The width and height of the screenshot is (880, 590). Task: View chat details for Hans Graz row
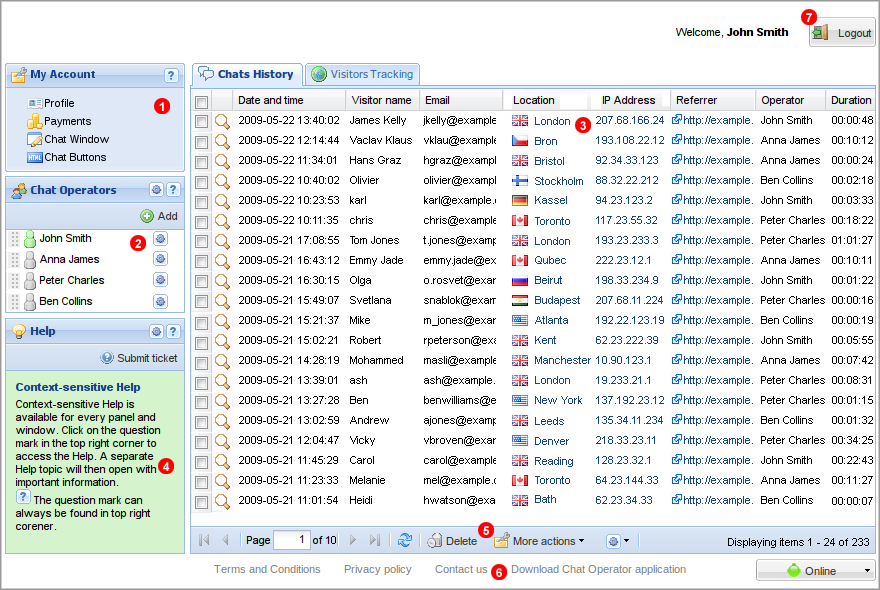point(222,161)
